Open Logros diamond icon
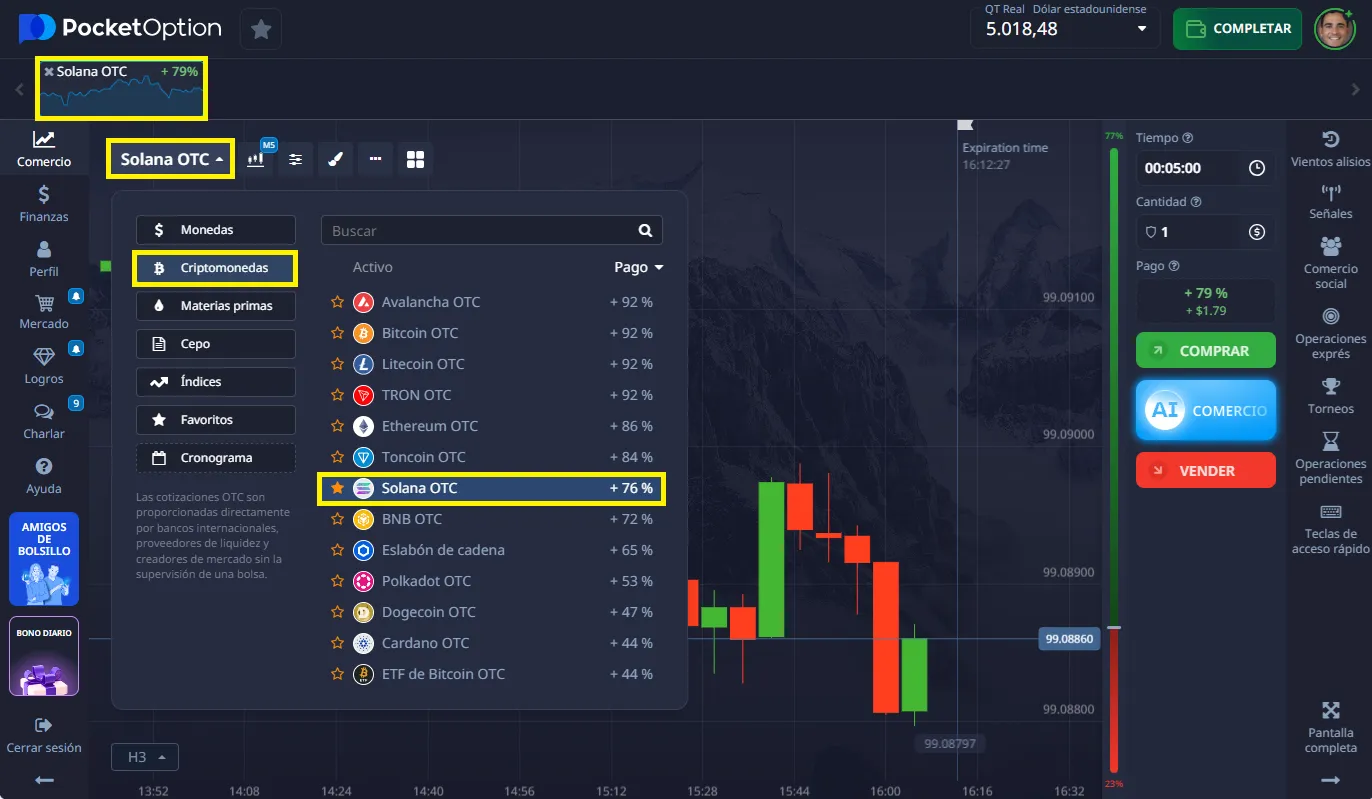1372x799 pixels. pyautogui.click(x=44, y=357)
